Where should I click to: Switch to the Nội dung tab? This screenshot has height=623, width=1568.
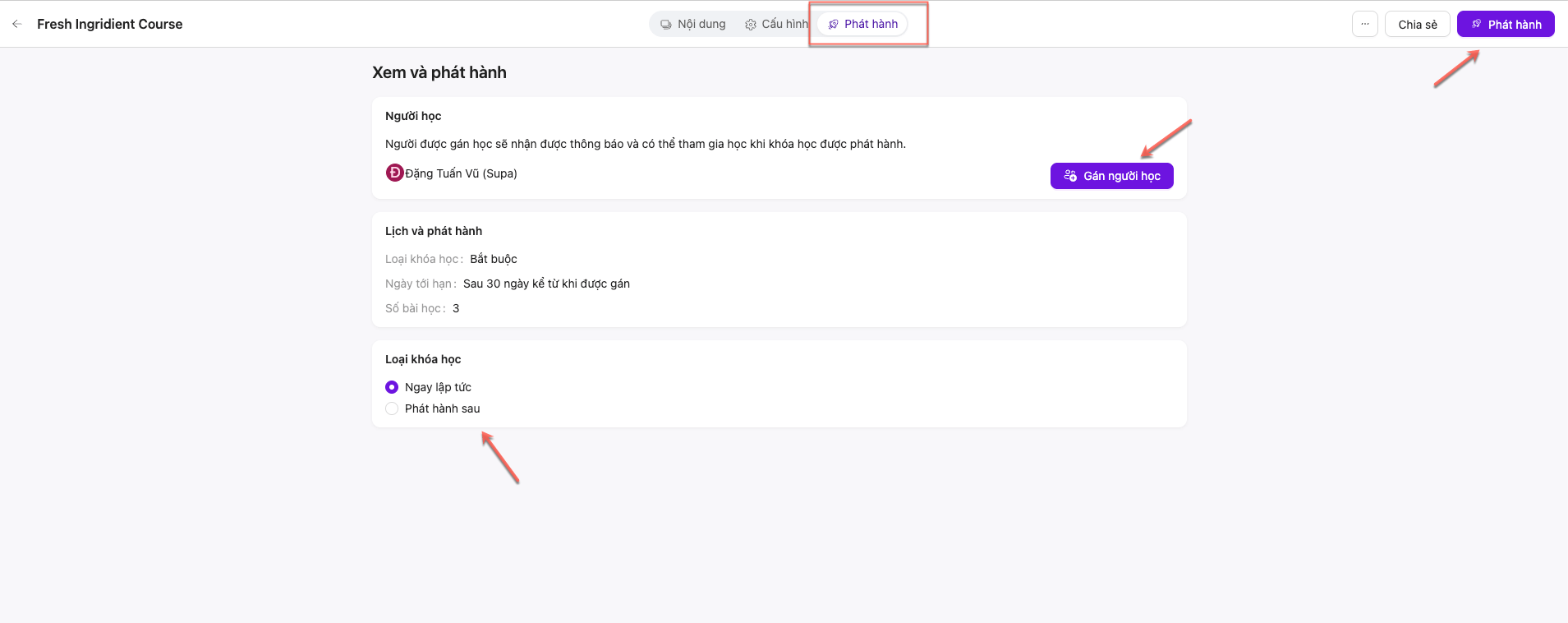692,24
